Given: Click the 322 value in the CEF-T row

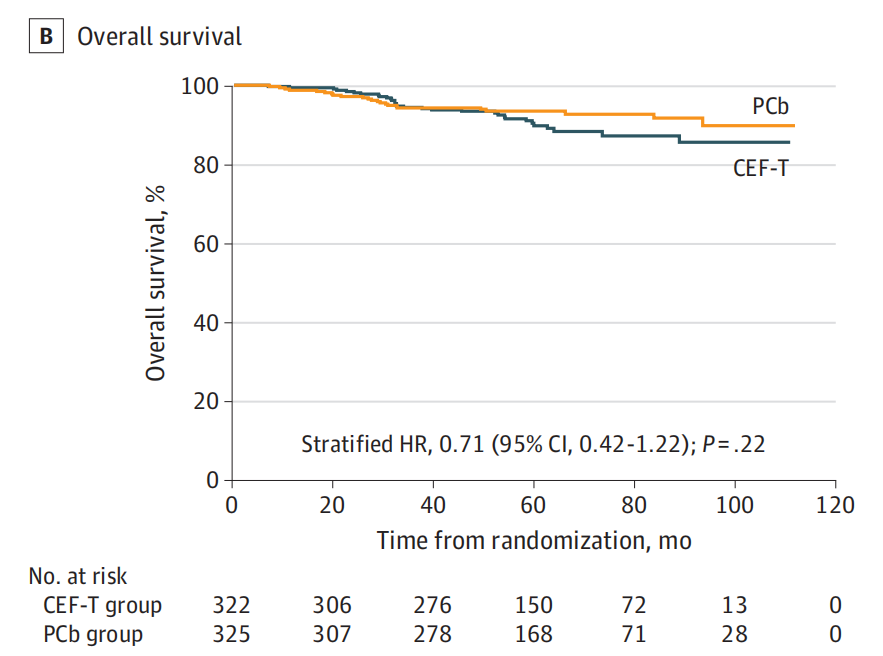Looking at the screenshot, I should point(232,605).
